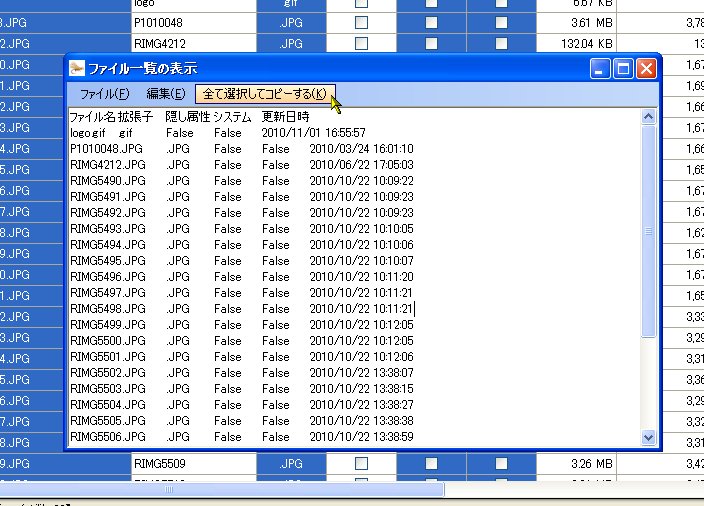Click the 132.04 KB size cell
Image resolution: width=704 pixels, height=506 pixels.
[576, 44]
